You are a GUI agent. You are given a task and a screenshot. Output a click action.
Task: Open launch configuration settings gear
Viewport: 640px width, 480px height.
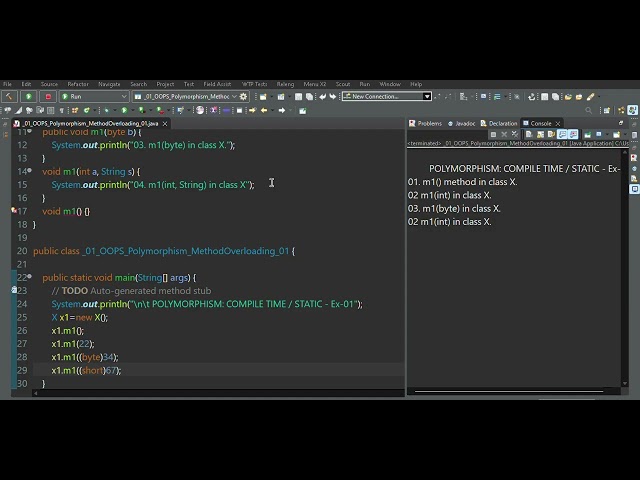243,96
